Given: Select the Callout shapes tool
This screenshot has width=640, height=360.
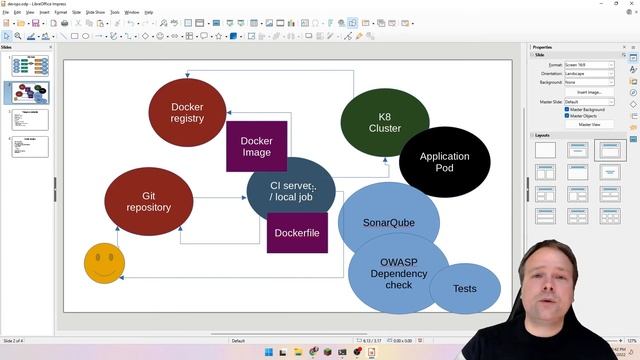Looking at the screenshot, I should 204,36.
